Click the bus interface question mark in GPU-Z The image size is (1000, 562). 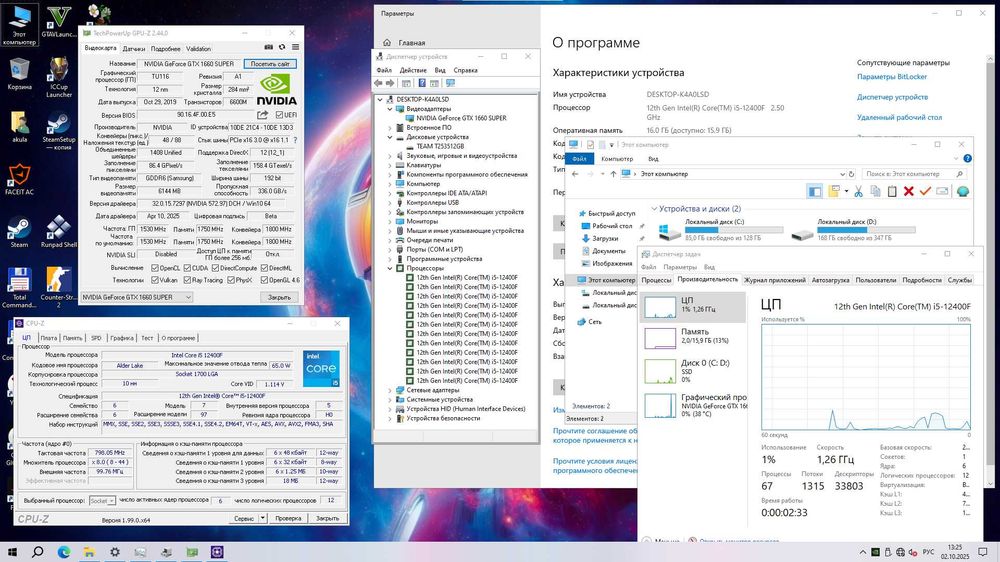295,140
